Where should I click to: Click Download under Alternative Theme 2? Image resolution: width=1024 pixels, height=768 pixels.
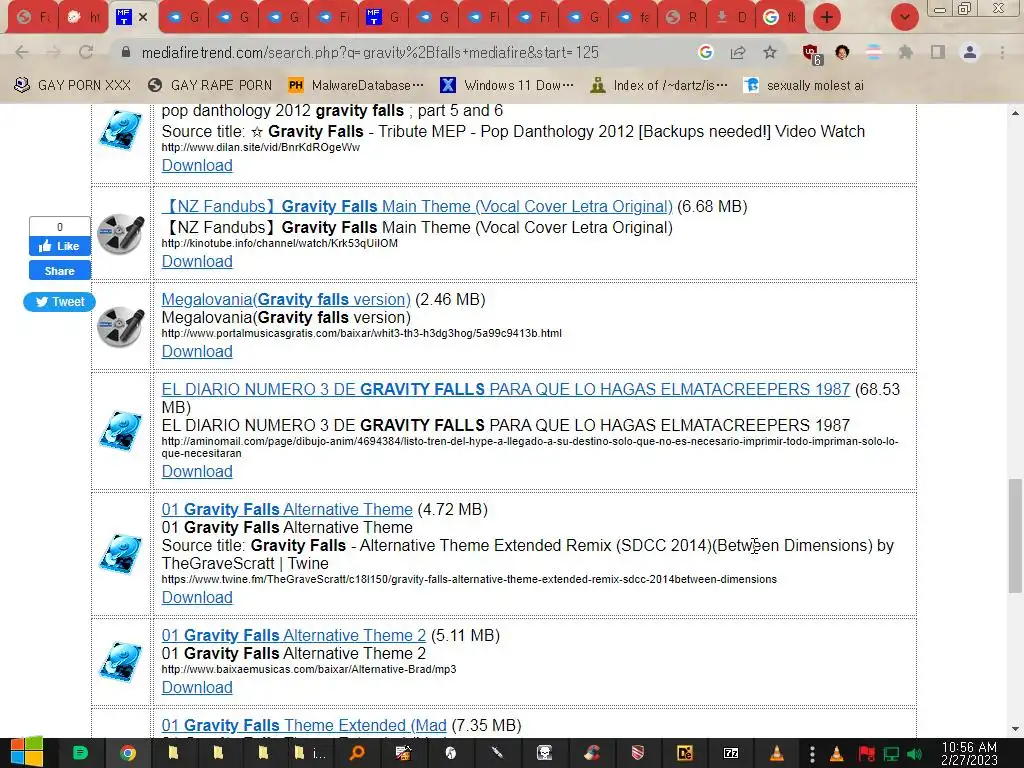coord(197,688)
